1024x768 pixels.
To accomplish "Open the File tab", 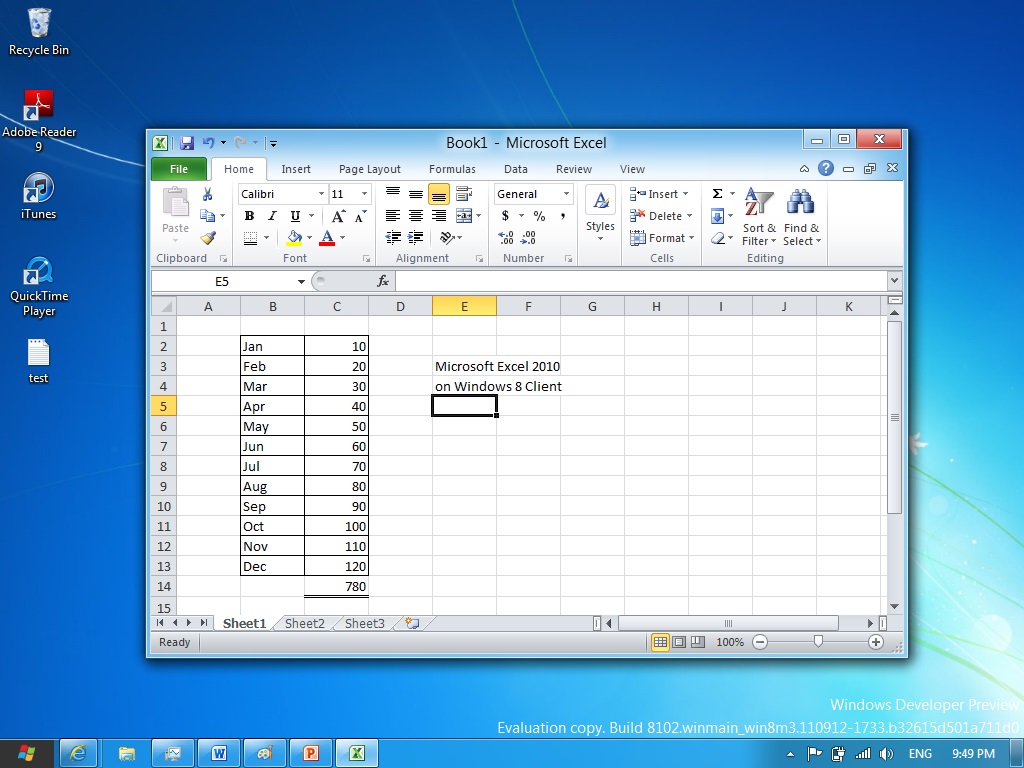I will point(179,169).
